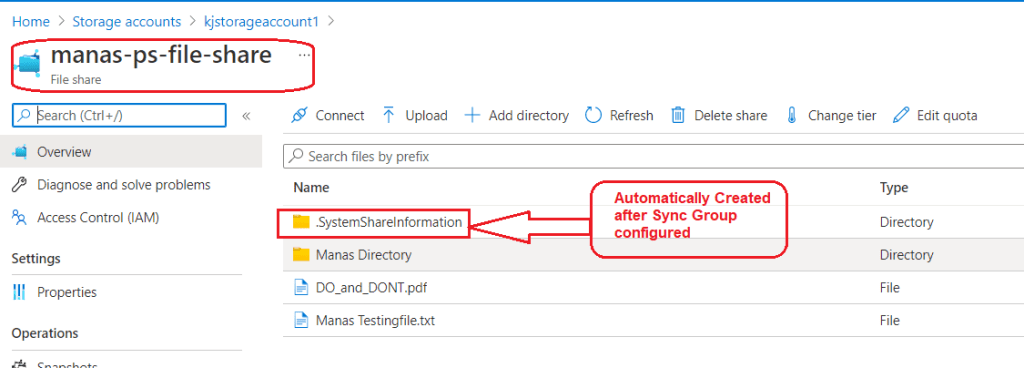Open the Manas Directory folder
Viewport: 1024px width, 368px height.
click(363, 254)
